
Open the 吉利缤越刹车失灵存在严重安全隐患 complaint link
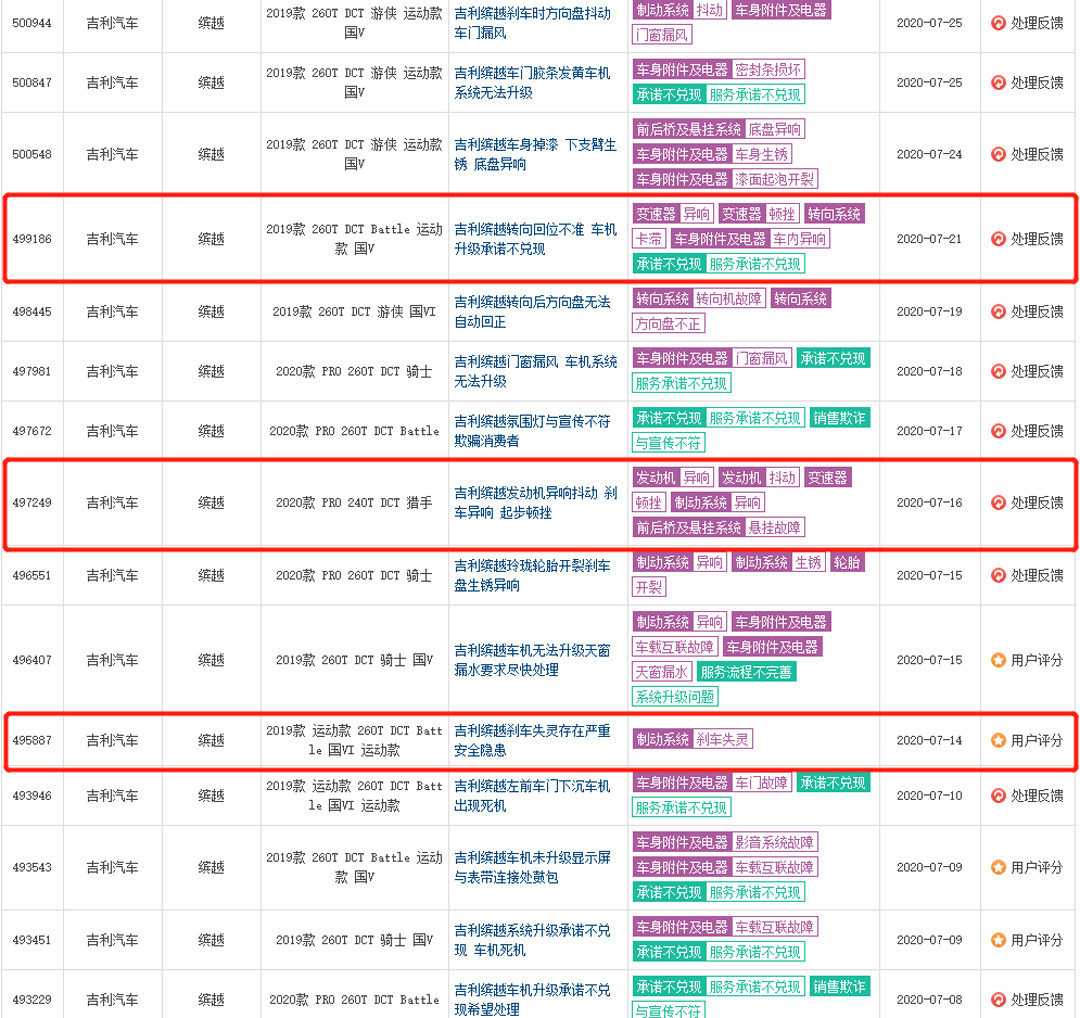coord(531,741)
